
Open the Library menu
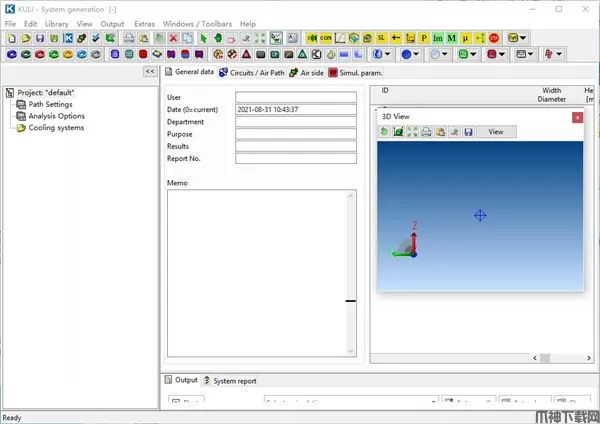click(56, 23)
